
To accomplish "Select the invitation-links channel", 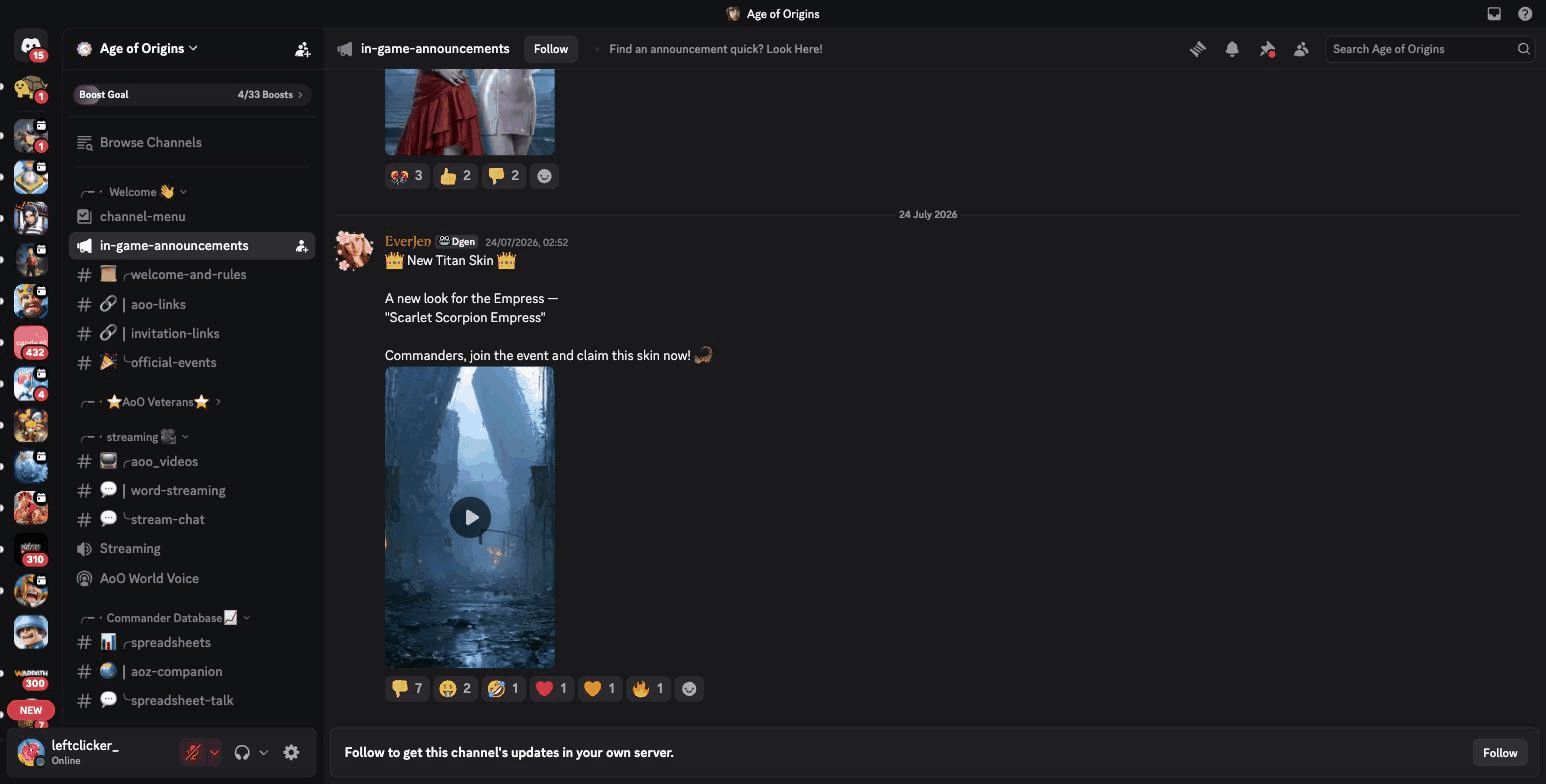I will point(192,334).
